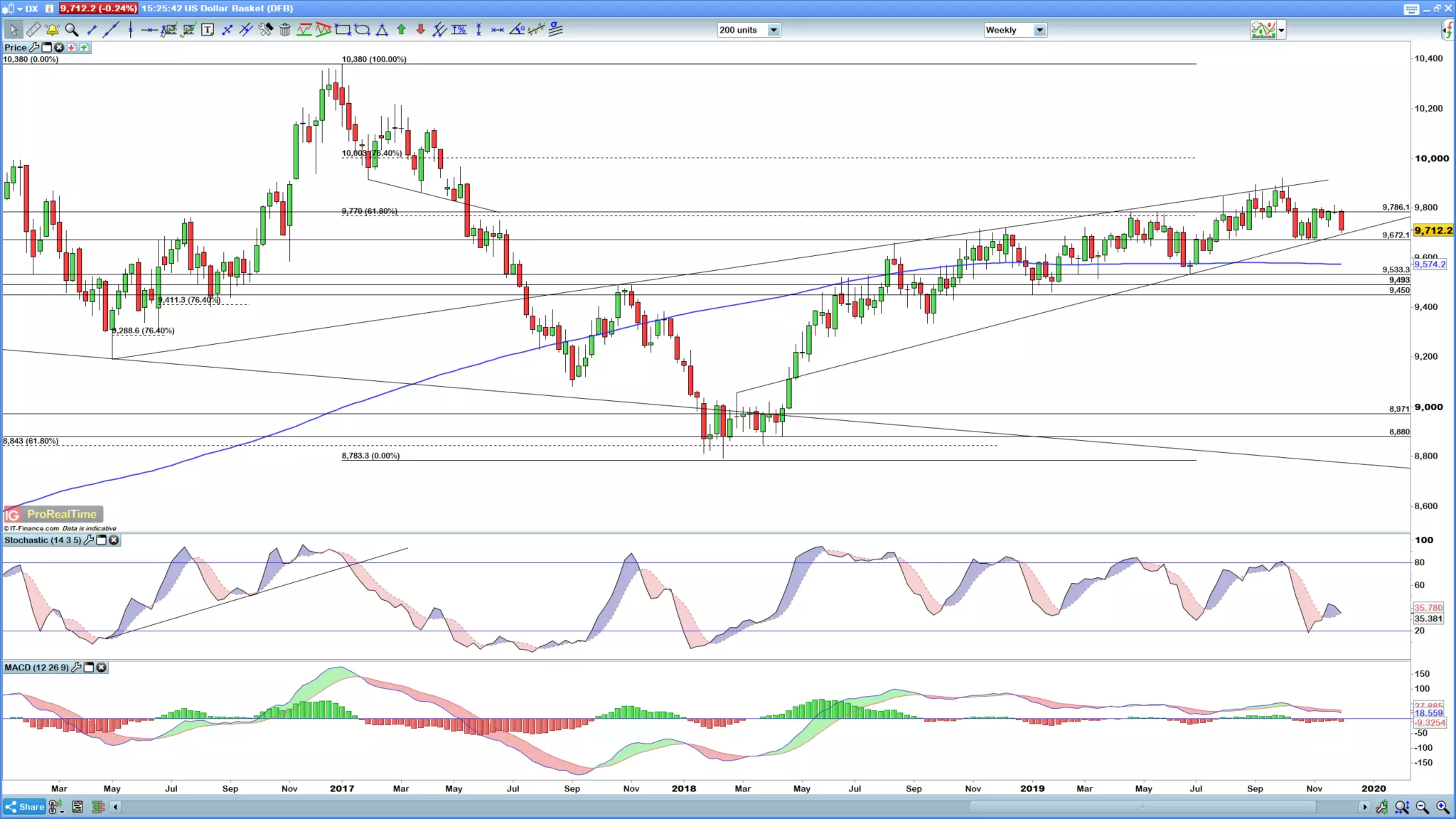Click the ProRealTime logo

tap(53, 514)
